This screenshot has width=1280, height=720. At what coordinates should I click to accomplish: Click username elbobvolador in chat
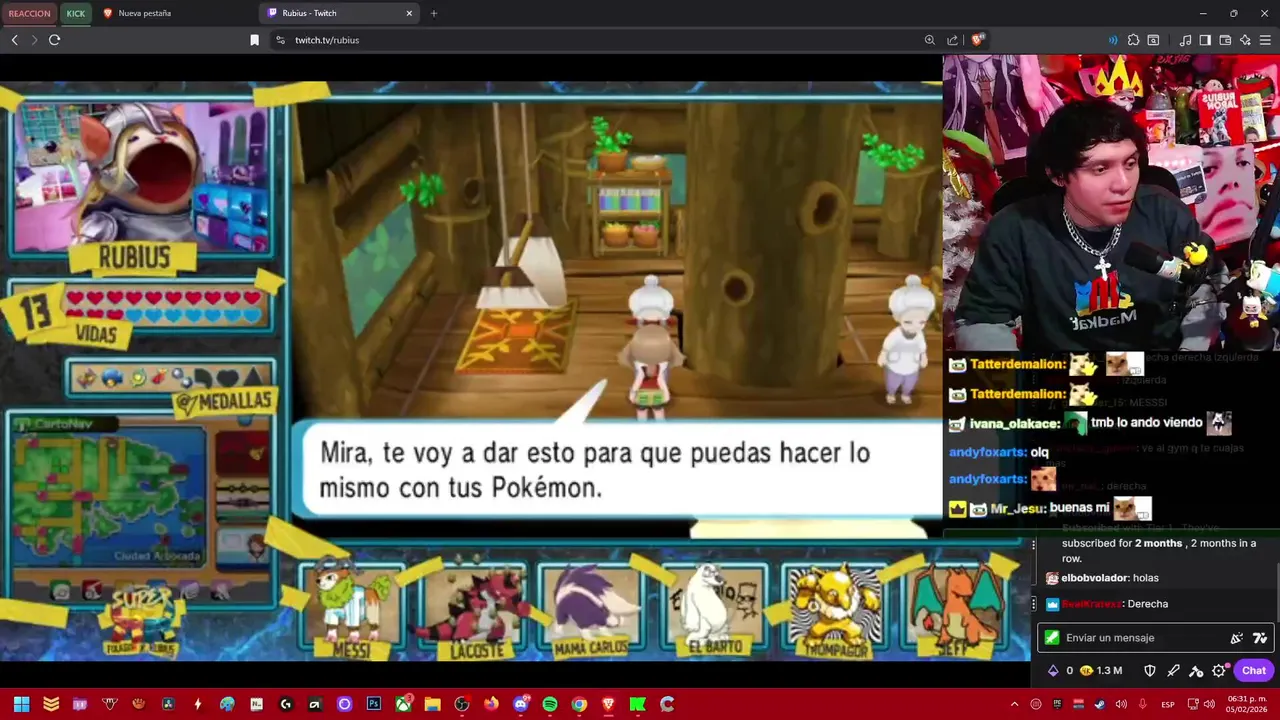point(1095,578)
